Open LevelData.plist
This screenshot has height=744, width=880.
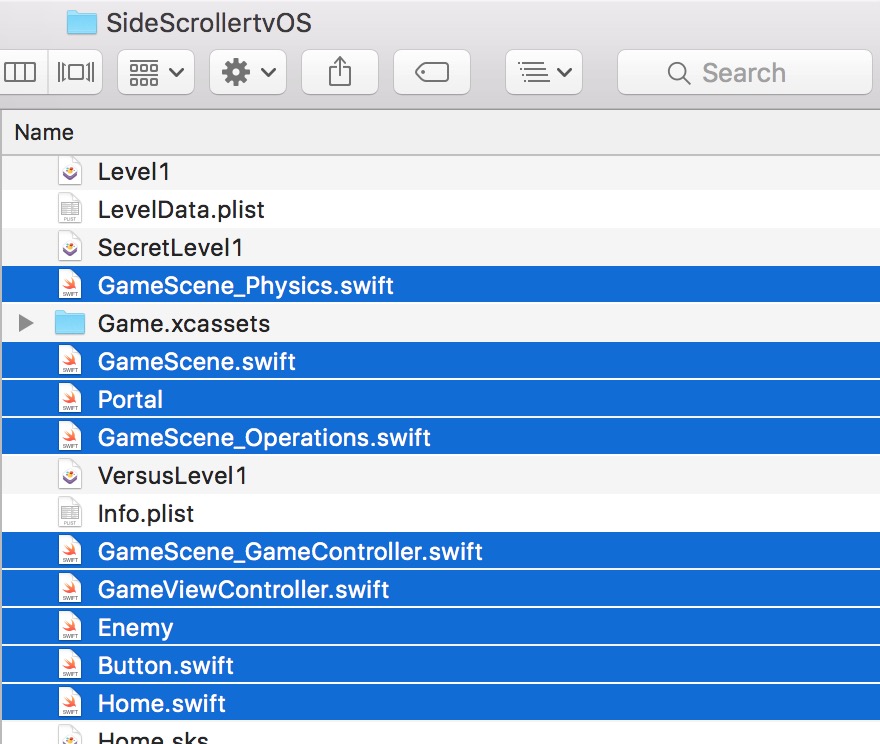pyautogui.click(x=180, y=209)
